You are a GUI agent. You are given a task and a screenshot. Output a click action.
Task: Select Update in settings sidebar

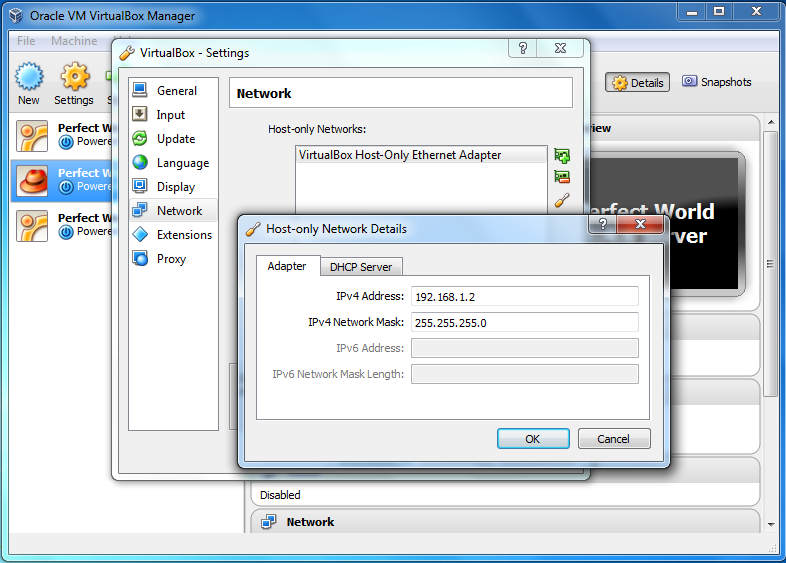[173, 139]
